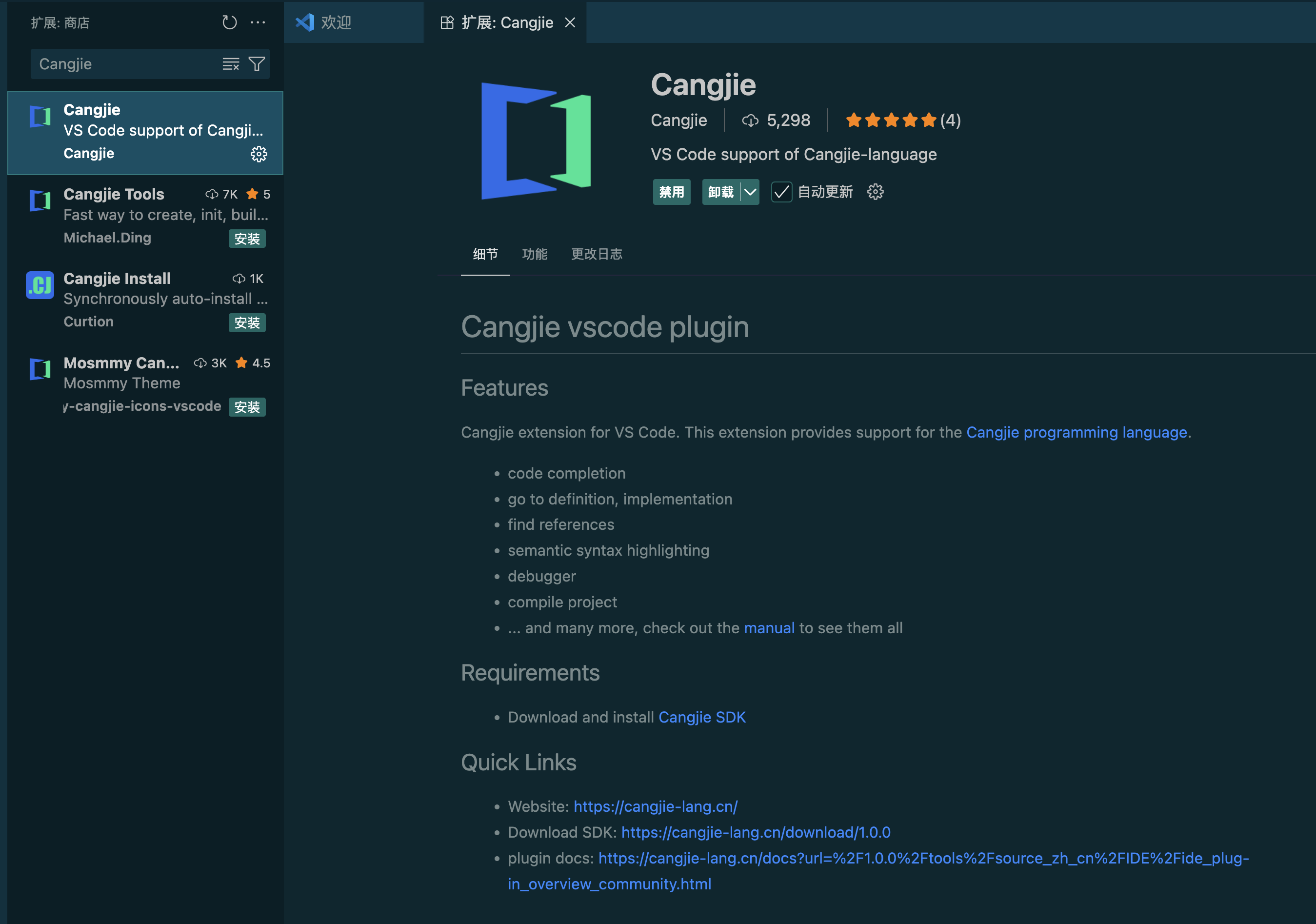Close the 扩展: Cangjie tab
This screenshot has height=924, width=1316.
pos(570,22)
